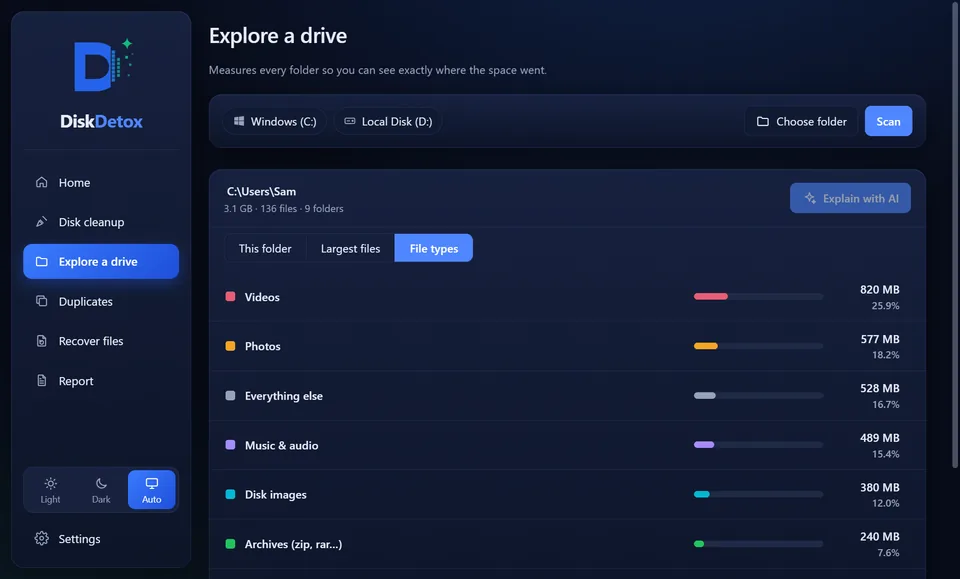Click the hard drive icon on Local Disk (D:)

pyautogui.click(x=350, y=121)
